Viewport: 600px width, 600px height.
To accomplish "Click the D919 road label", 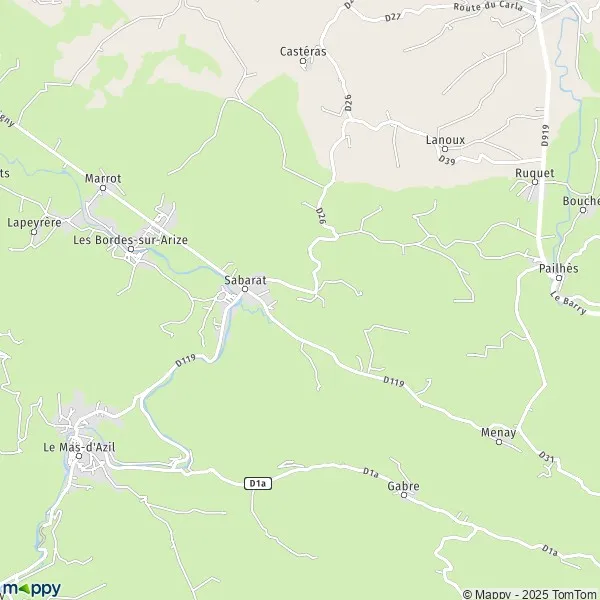I will (545, 135).
